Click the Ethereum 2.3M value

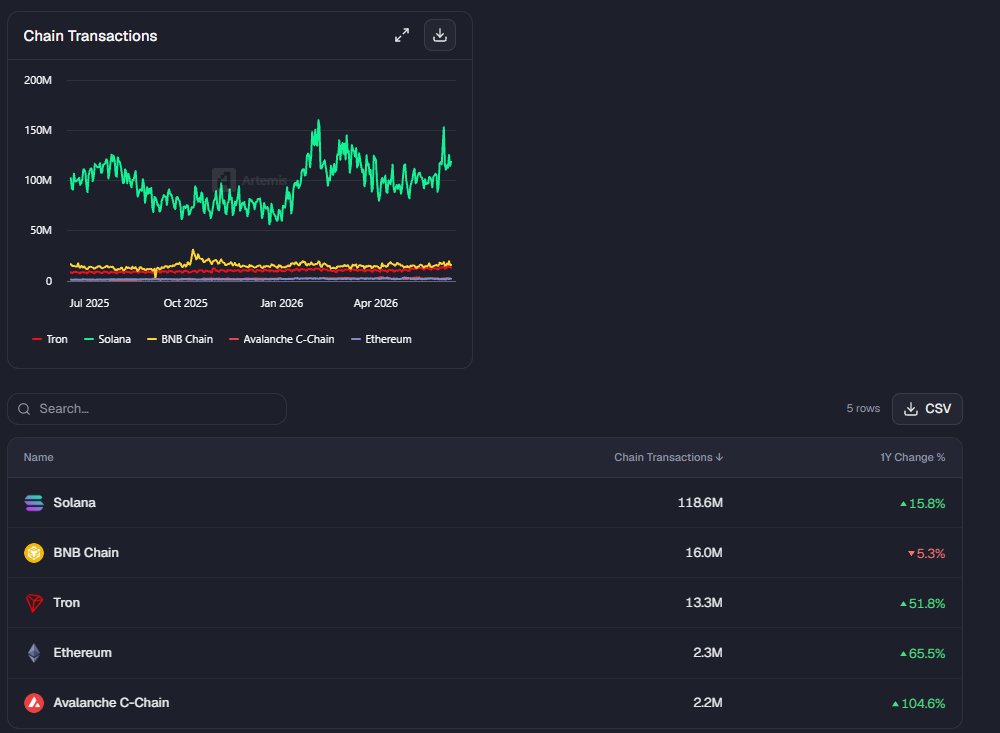coord(708,653)
